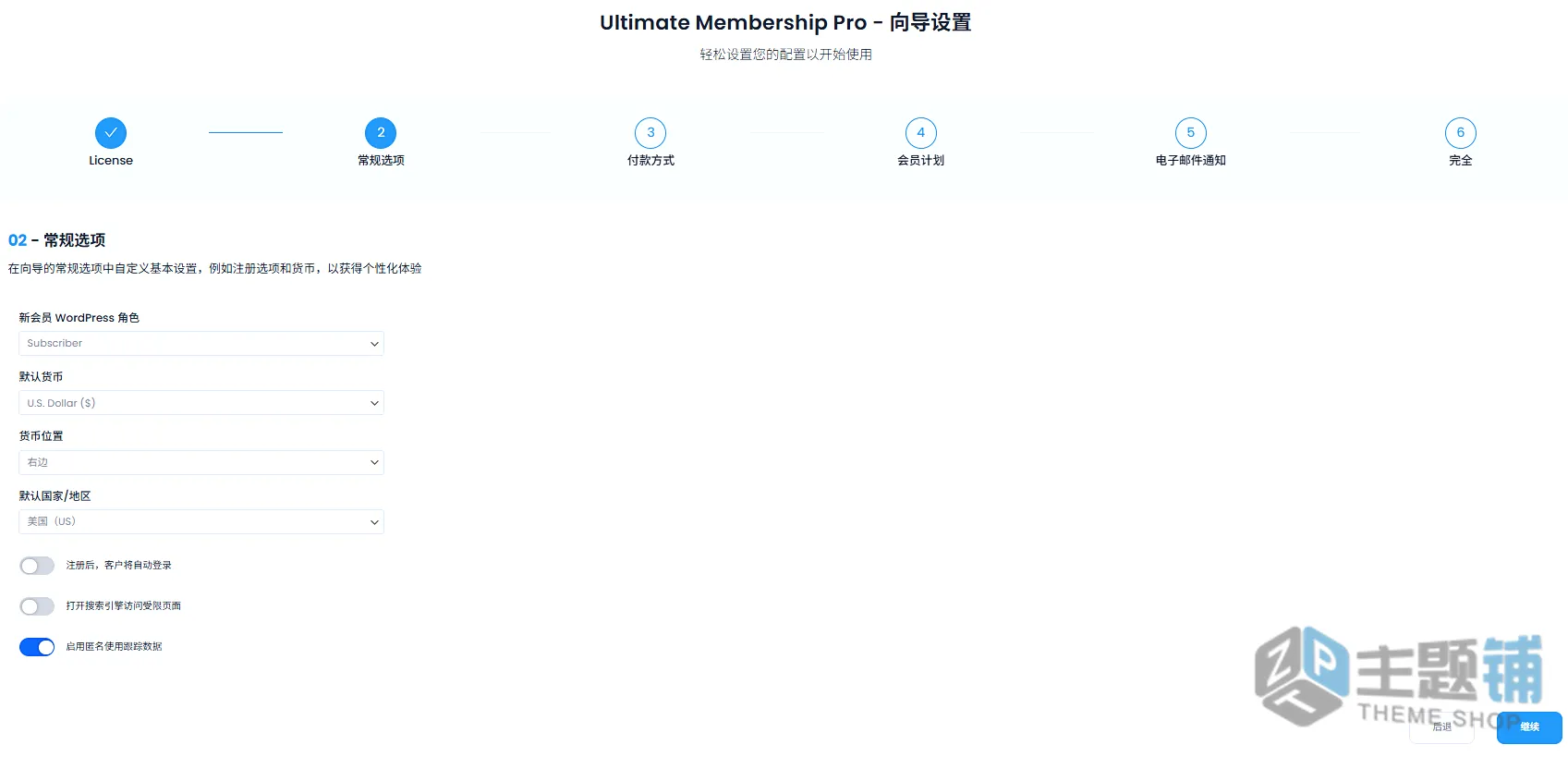This screenshot has width=1568, height=757.
Task: Click the 会员计划 step label
Action: (x=920, y=161)
